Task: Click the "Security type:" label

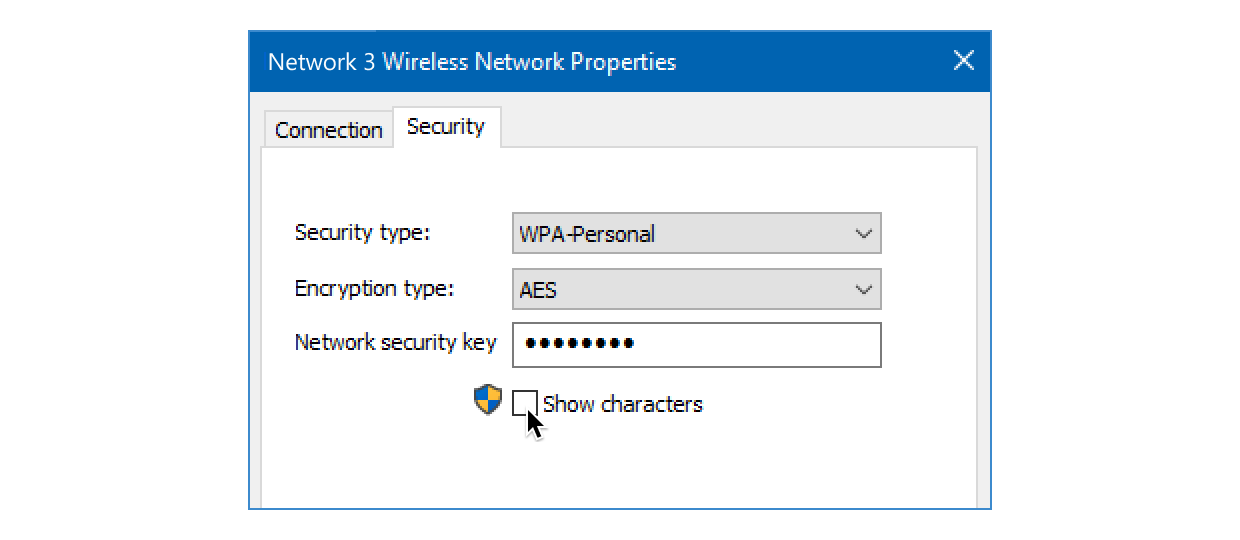Action: click(x=362, y=233)
